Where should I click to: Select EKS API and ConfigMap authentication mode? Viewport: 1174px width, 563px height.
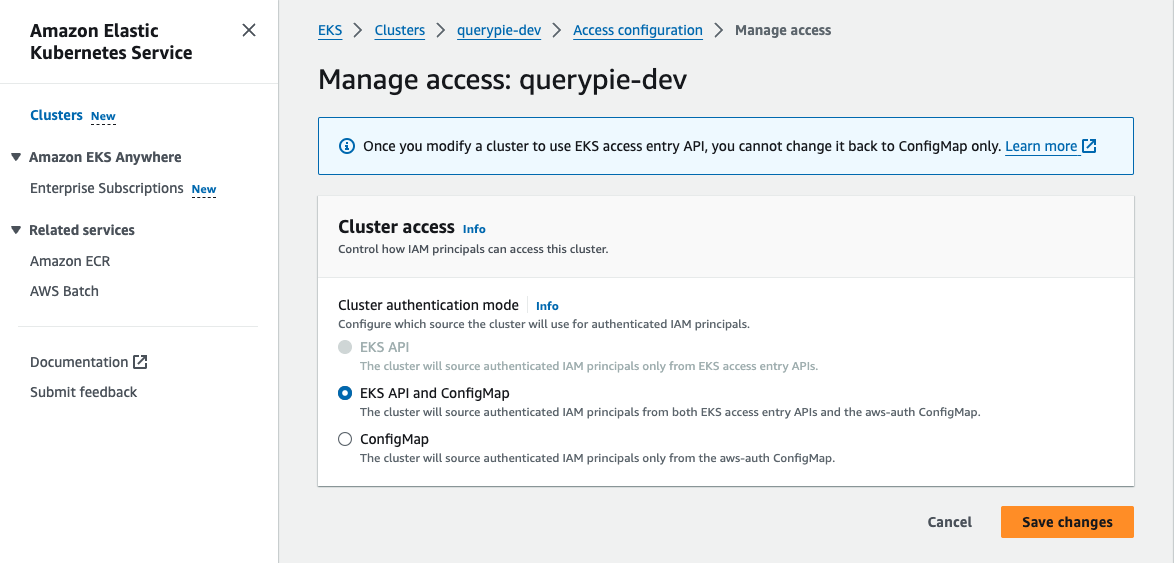tap(345, 393)
